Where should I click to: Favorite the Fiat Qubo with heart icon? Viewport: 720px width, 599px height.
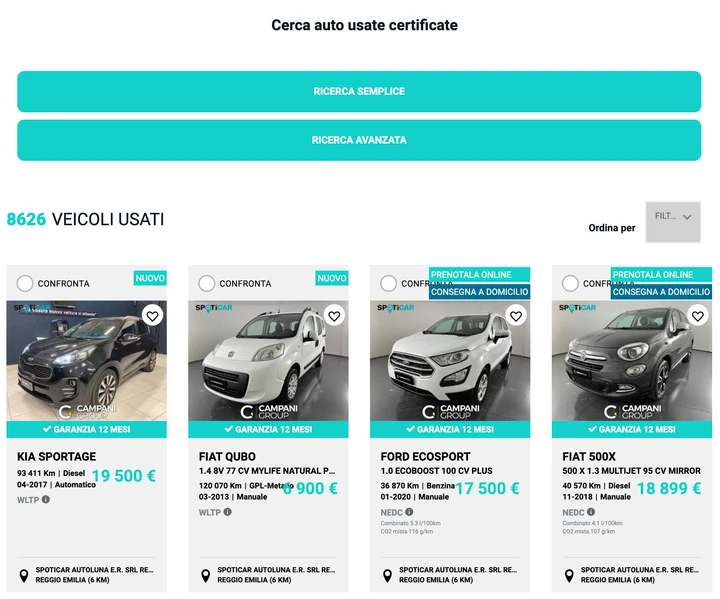point(334,316)
